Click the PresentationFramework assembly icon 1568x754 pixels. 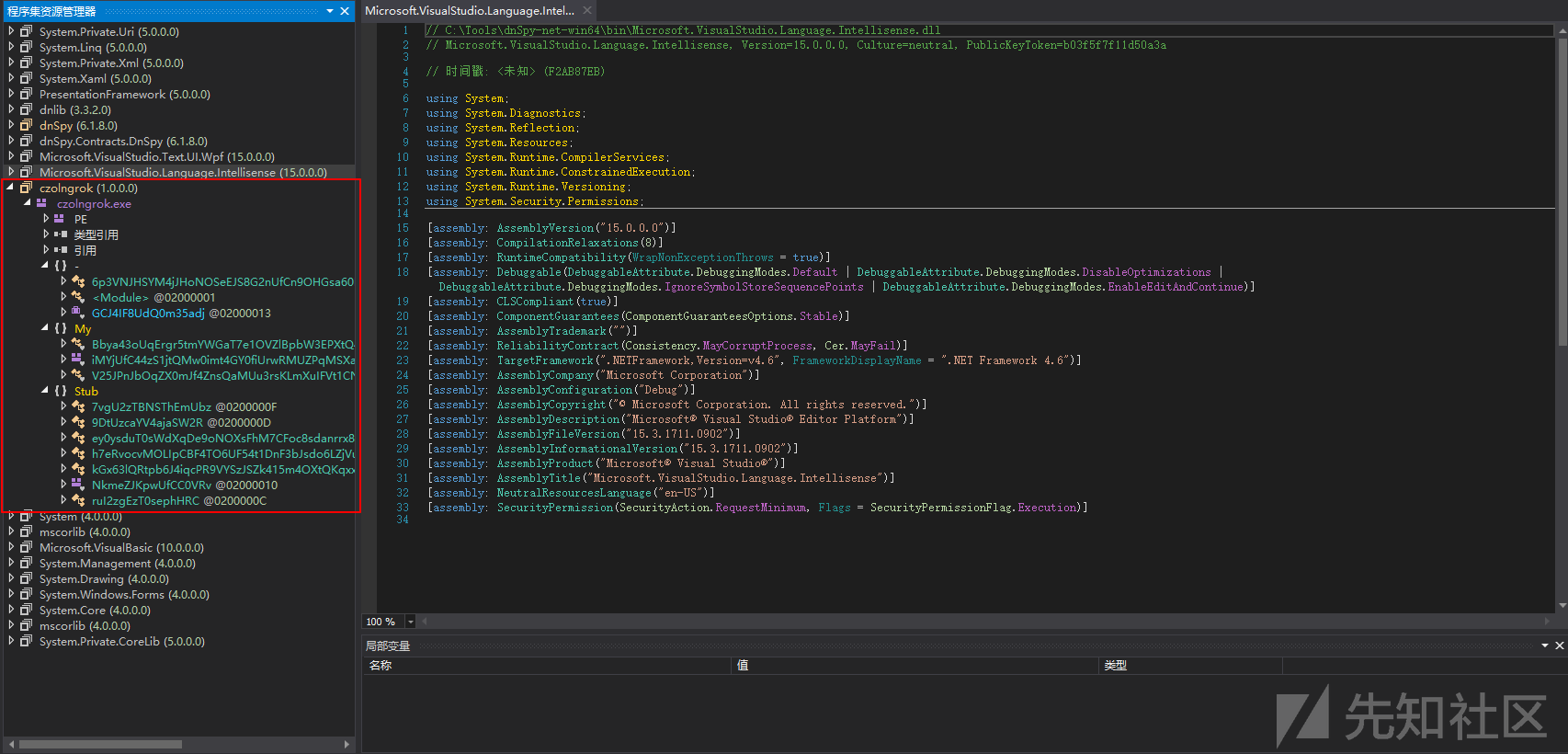[x=27, y=94]
